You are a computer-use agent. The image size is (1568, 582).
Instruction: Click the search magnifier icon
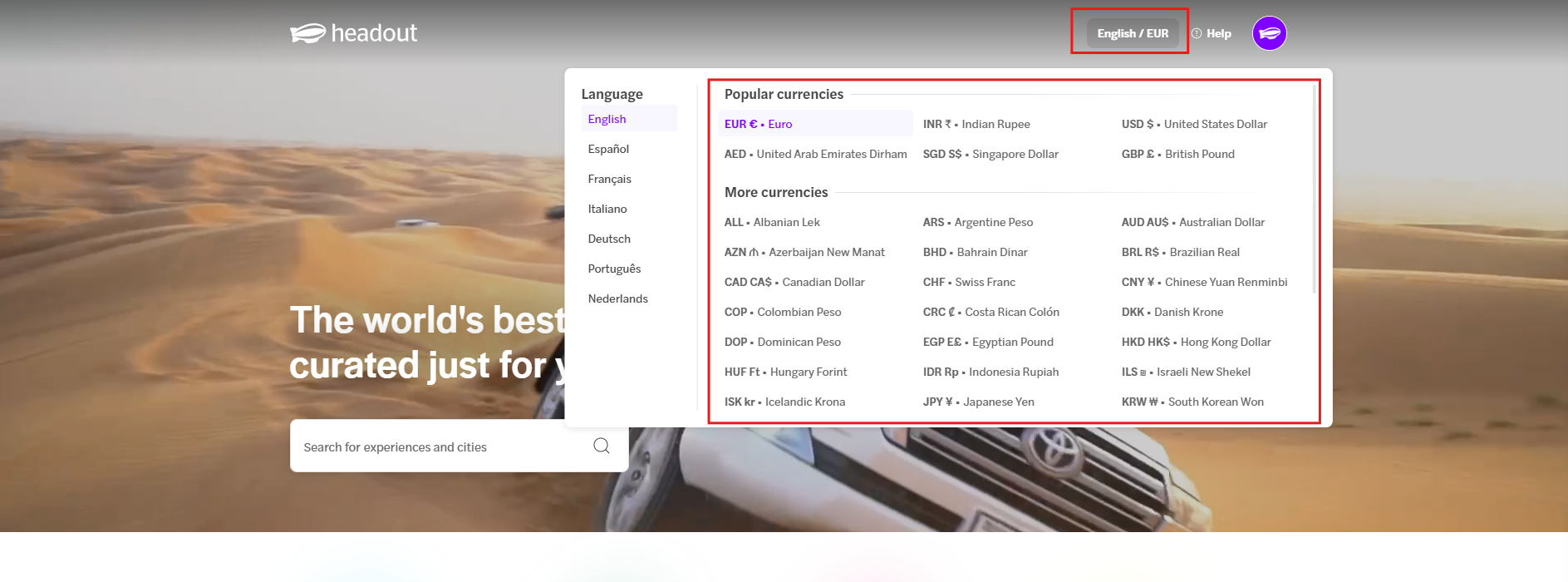coord(602,446)
